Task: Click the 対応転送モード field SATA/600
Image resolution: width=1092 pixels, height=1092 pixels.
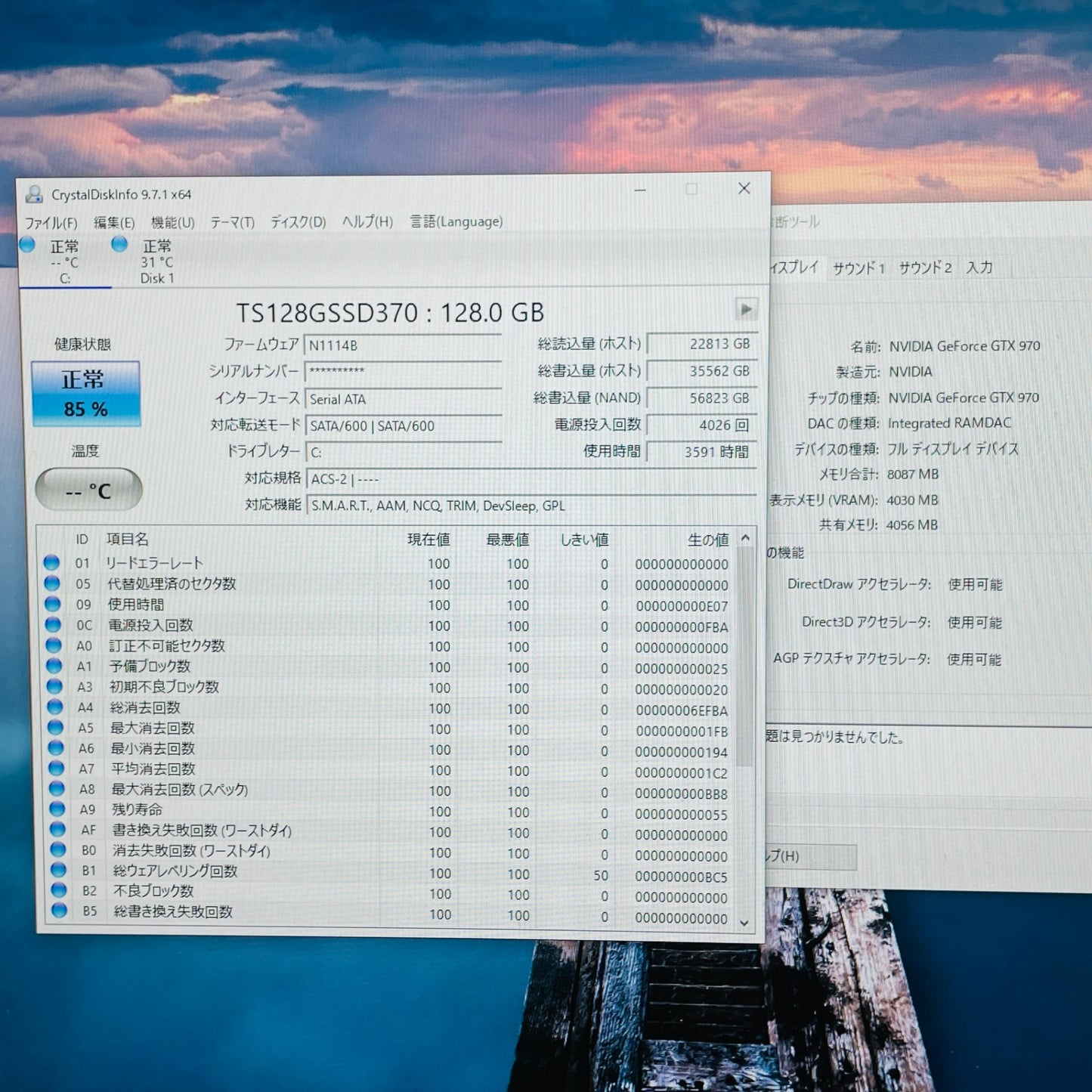Action: (404, 426)
